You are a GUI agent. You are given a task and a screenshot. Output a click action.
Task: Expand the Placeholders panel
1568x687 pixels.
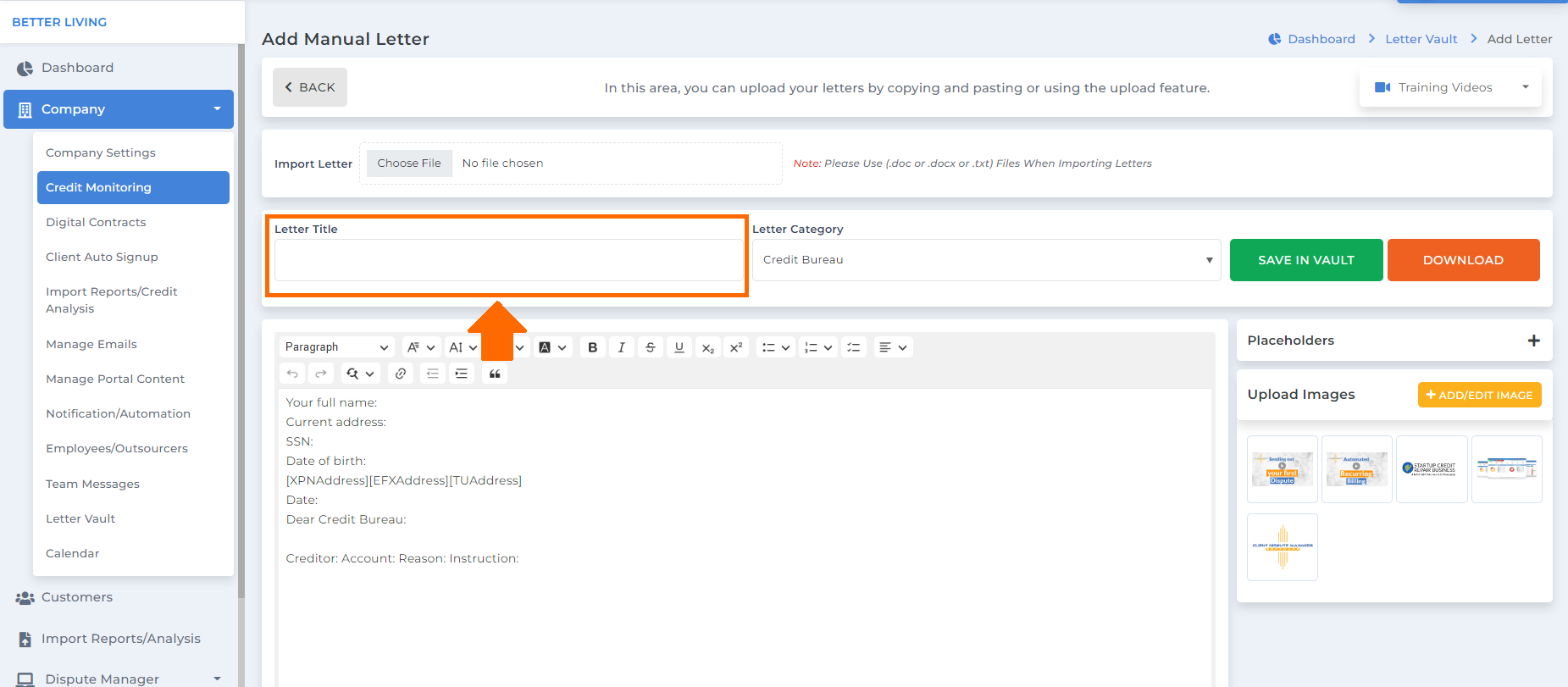point(1533,341)
